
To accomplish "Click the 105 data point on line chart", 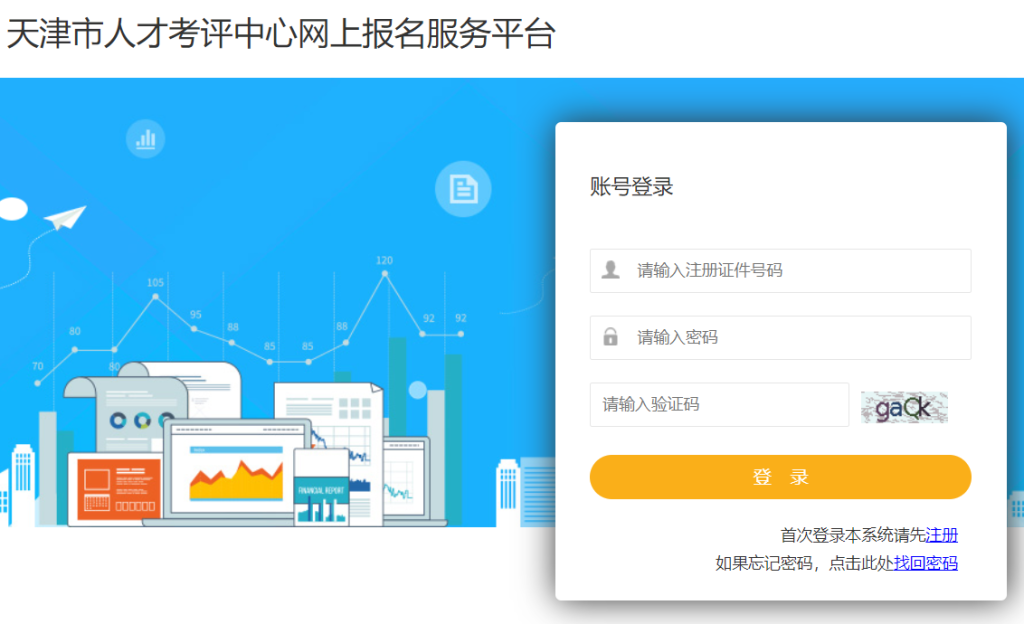I will [x=155, y=296].
